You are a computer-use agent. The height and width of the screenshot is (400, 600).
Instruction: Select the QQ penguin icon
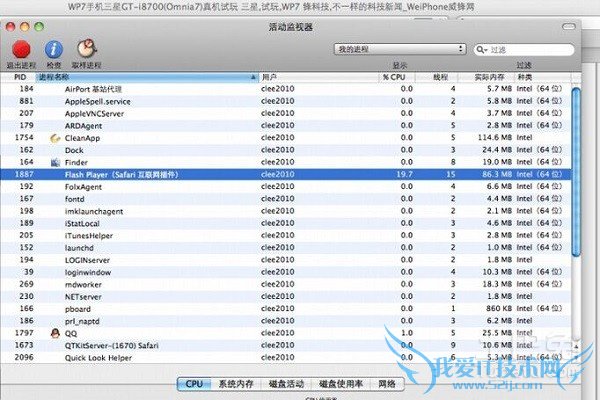(x=55, y=333)
